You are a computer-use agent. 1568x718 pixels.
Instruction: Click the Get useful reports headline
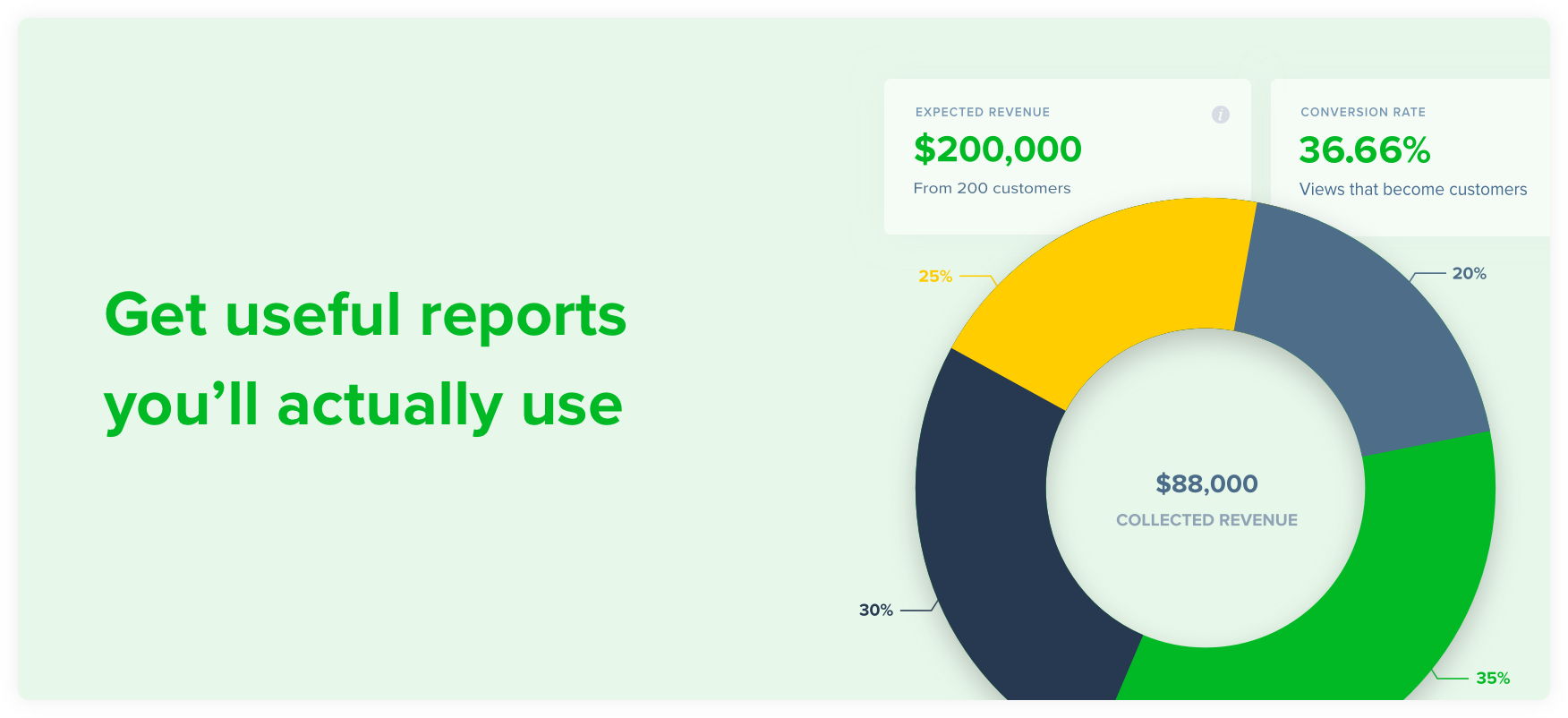(365, 315)
